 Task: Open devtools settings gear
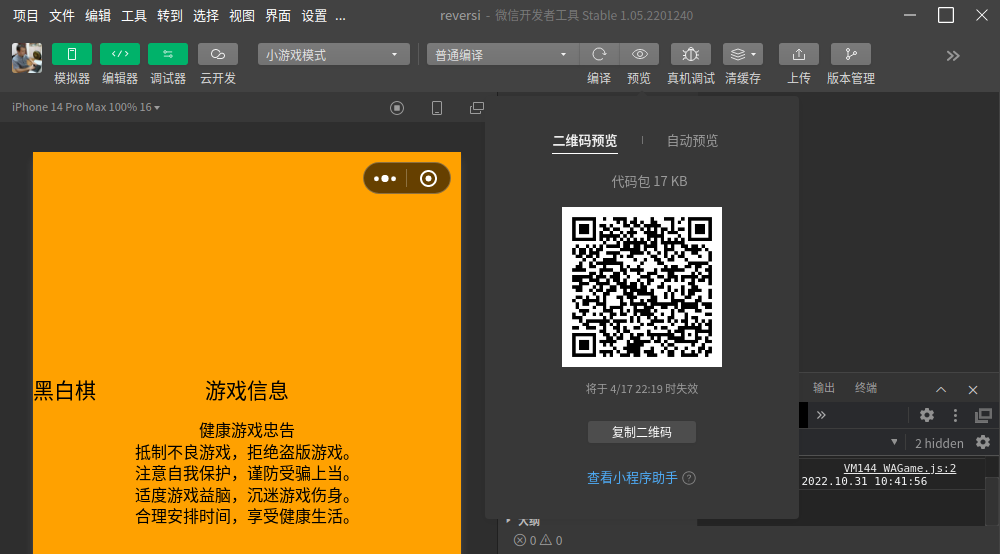927,416
